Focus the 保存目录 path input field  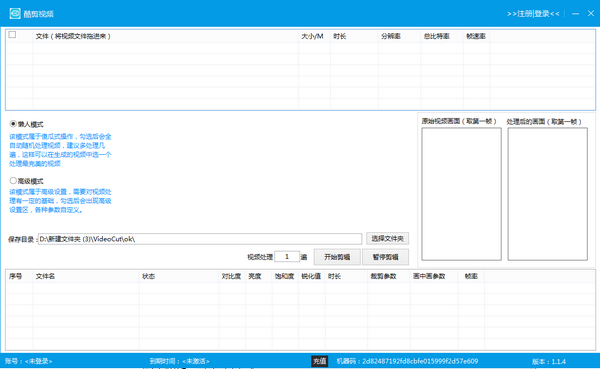click(x=200, y=239)
